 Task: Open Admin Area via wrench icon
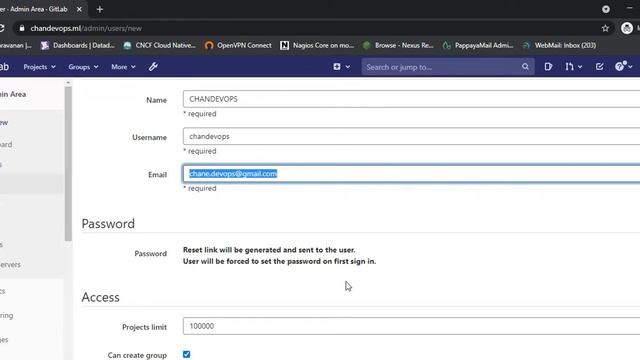(153, 67)
